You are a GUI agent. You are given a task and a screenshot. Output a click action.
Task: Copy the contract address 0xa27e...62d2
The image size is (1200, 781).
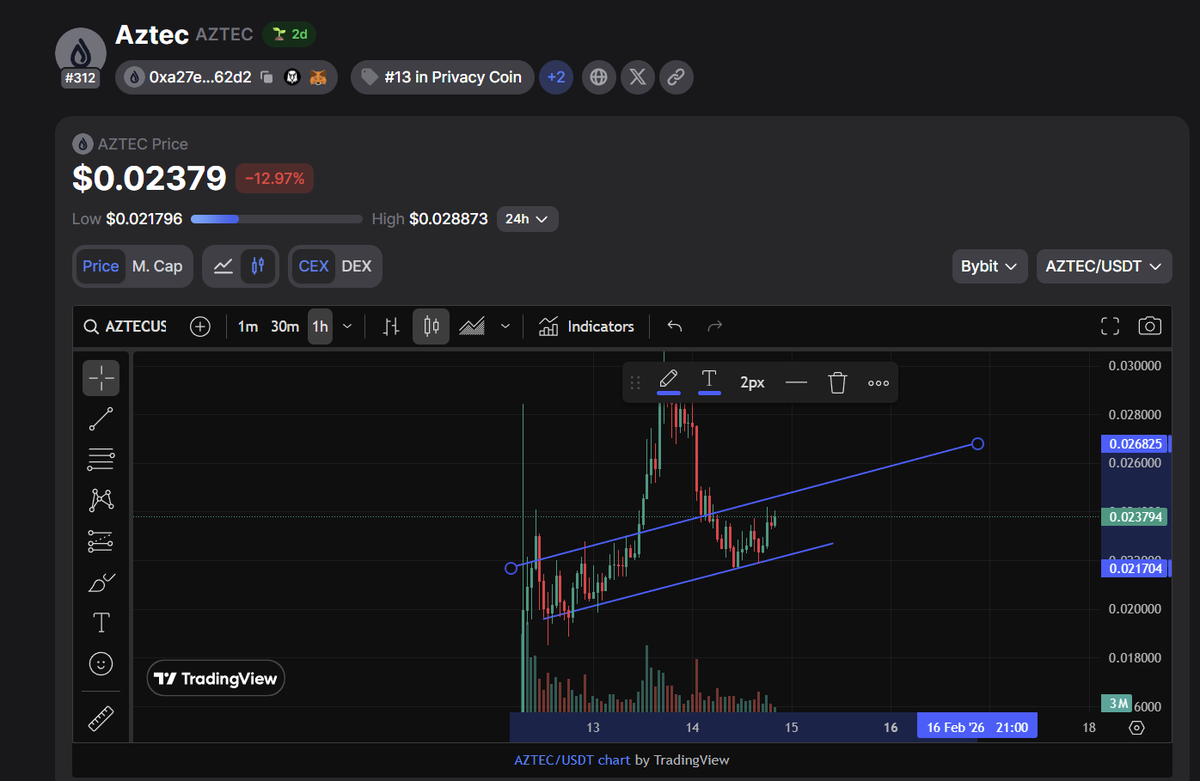266,77
